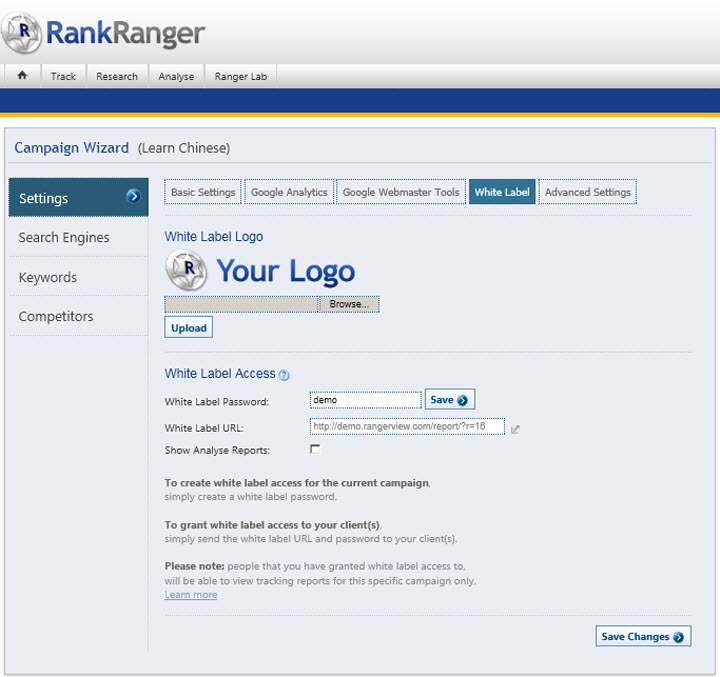The width and height of the screenshot is (720, 677).
Task: Save the white label password
Action: pos(449,400)
